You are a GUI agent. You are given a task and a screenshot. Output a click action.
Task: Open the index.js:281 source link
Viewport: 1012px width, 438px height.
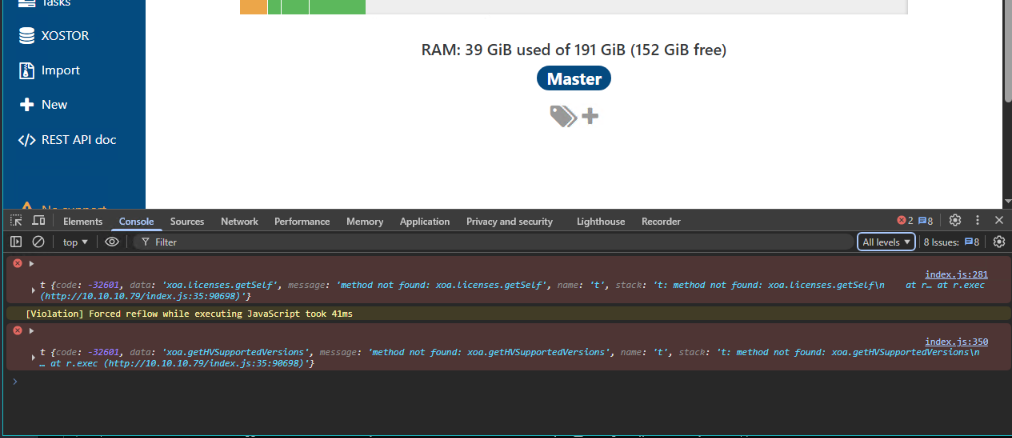pos(956,274)
